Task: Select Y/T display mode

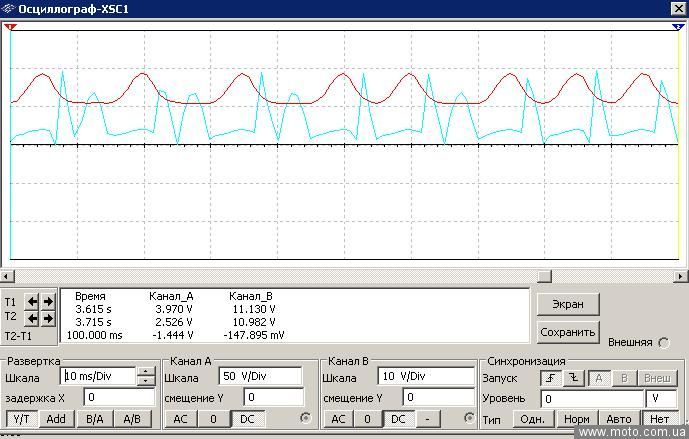Action: tap(21, 419)
